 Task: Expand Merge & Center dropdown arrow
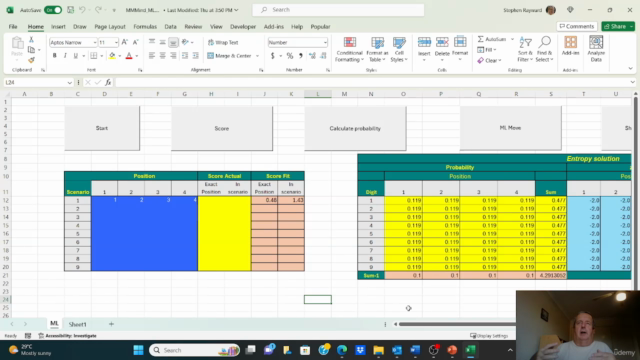[x=258, y=56]
